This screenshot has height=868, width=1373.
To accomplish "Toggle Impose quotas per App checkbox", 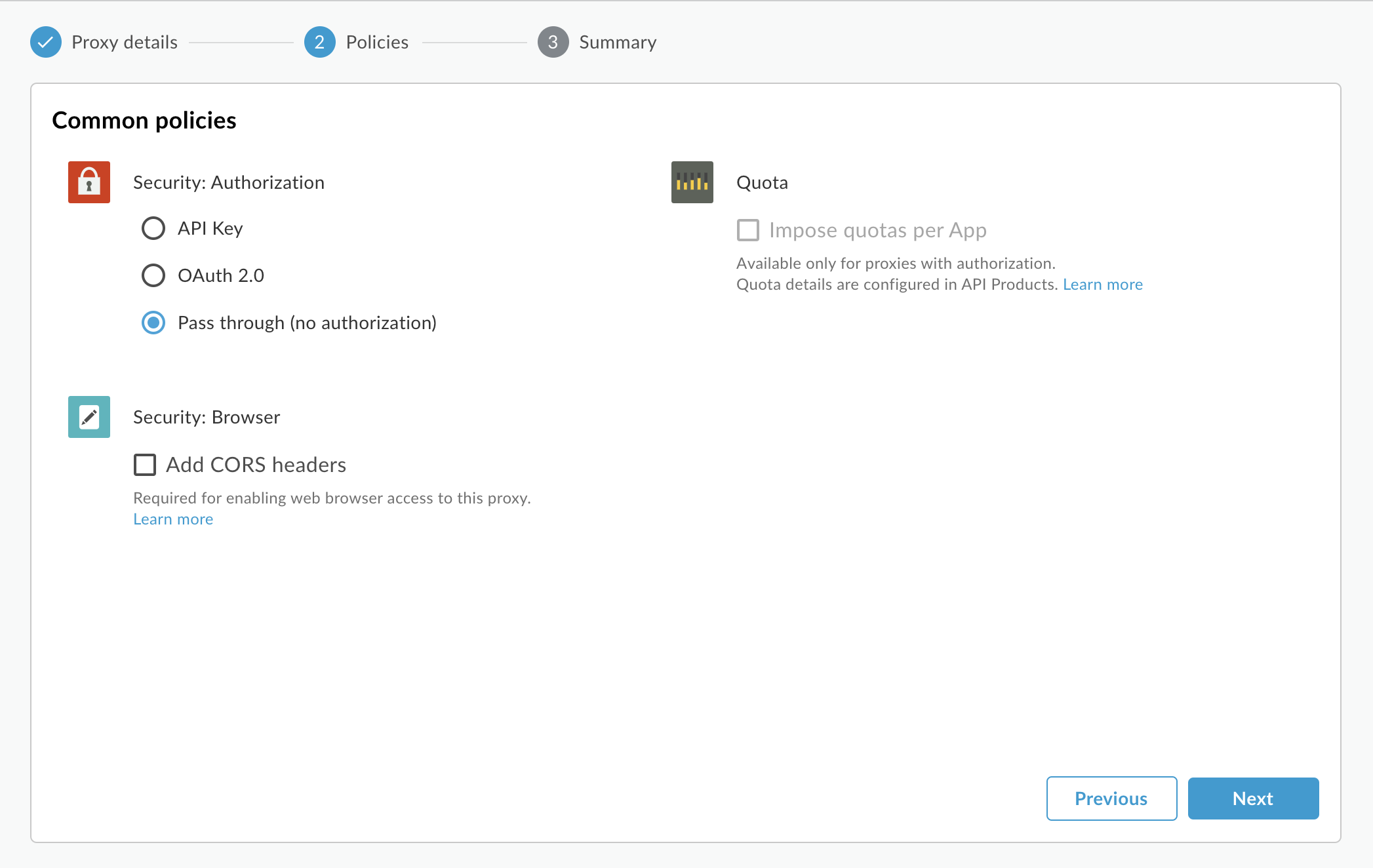I will (x=748, y=228).
